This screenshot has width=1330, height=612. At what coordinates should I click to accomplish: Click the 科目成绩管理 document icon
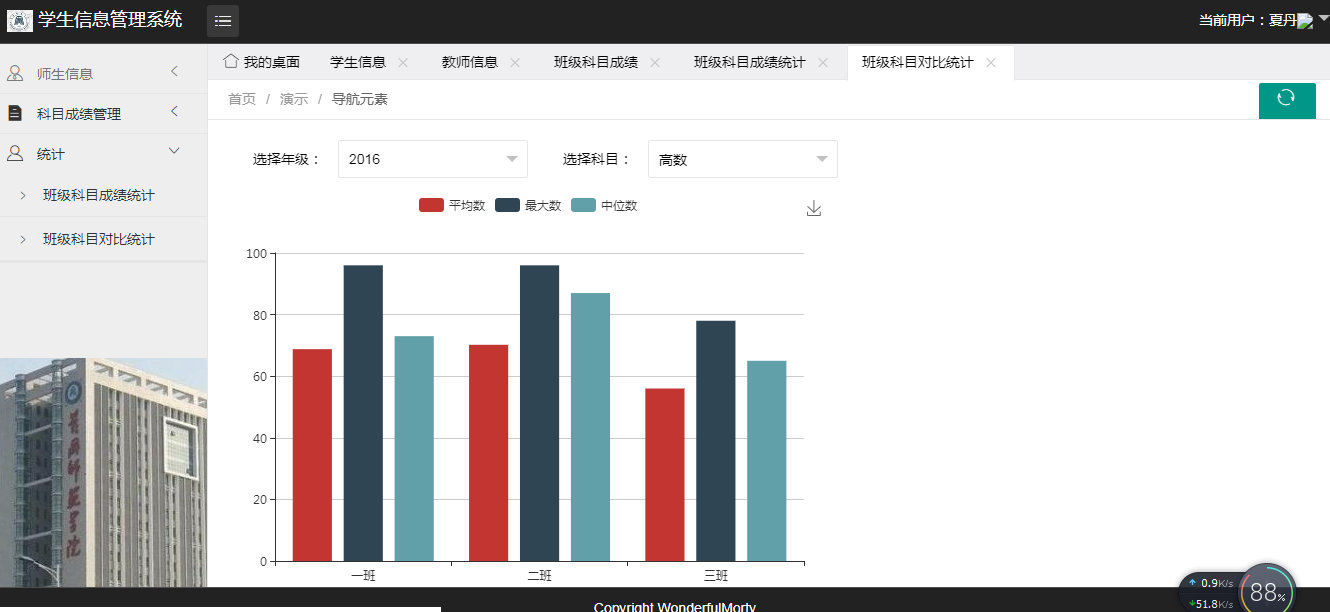[15, 113]
